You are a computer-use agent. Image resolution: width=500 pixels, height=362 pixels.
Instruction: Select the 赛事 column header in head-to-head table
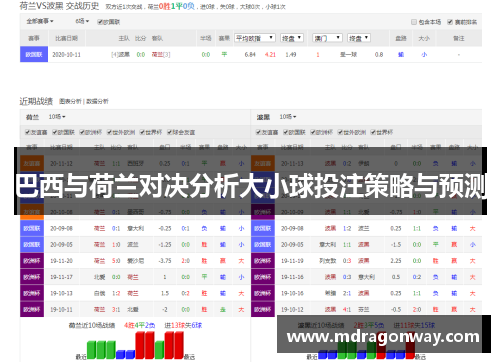coord(34,38)
